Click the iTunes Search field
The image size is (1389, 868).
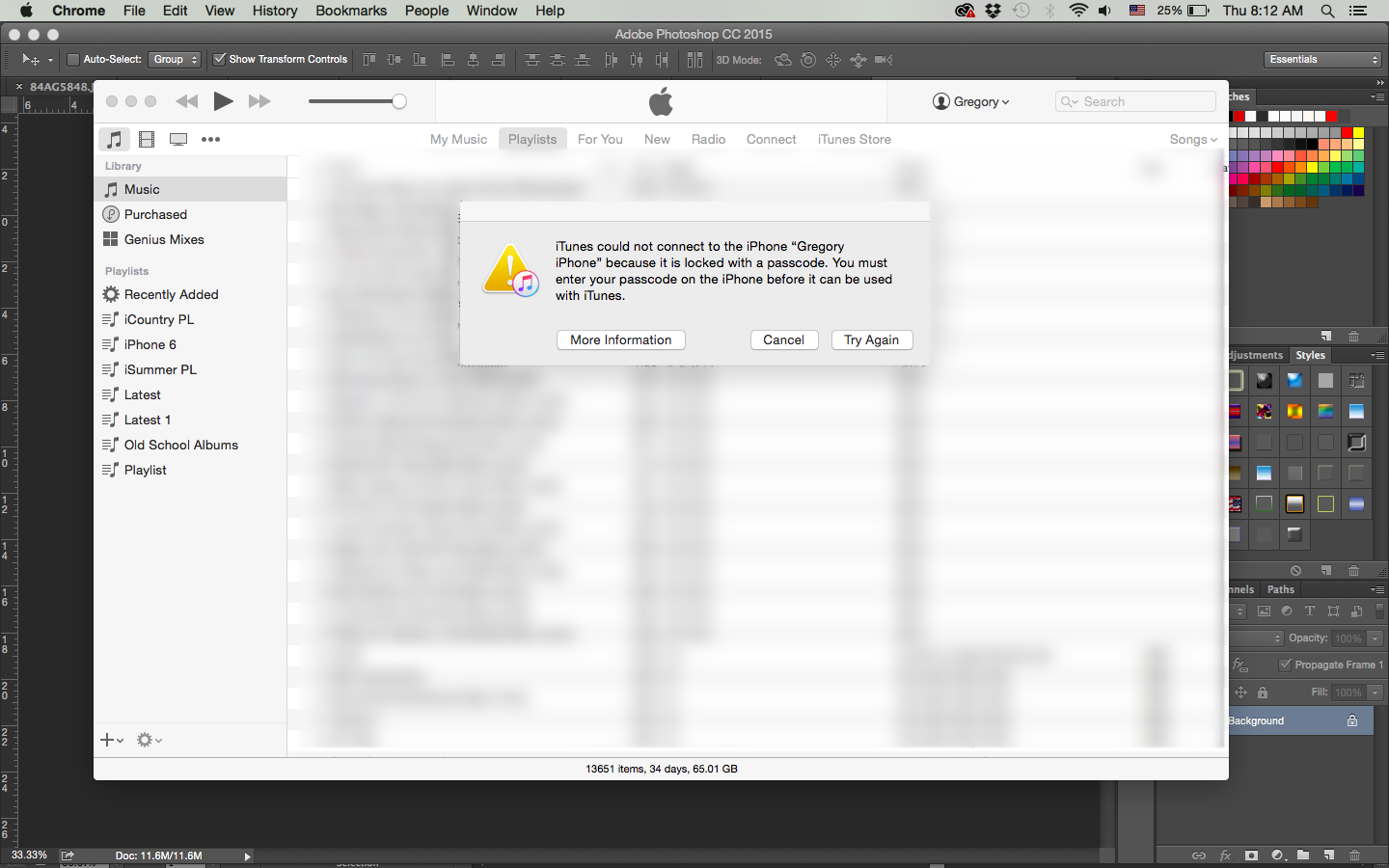click(x=1136, y=101)
